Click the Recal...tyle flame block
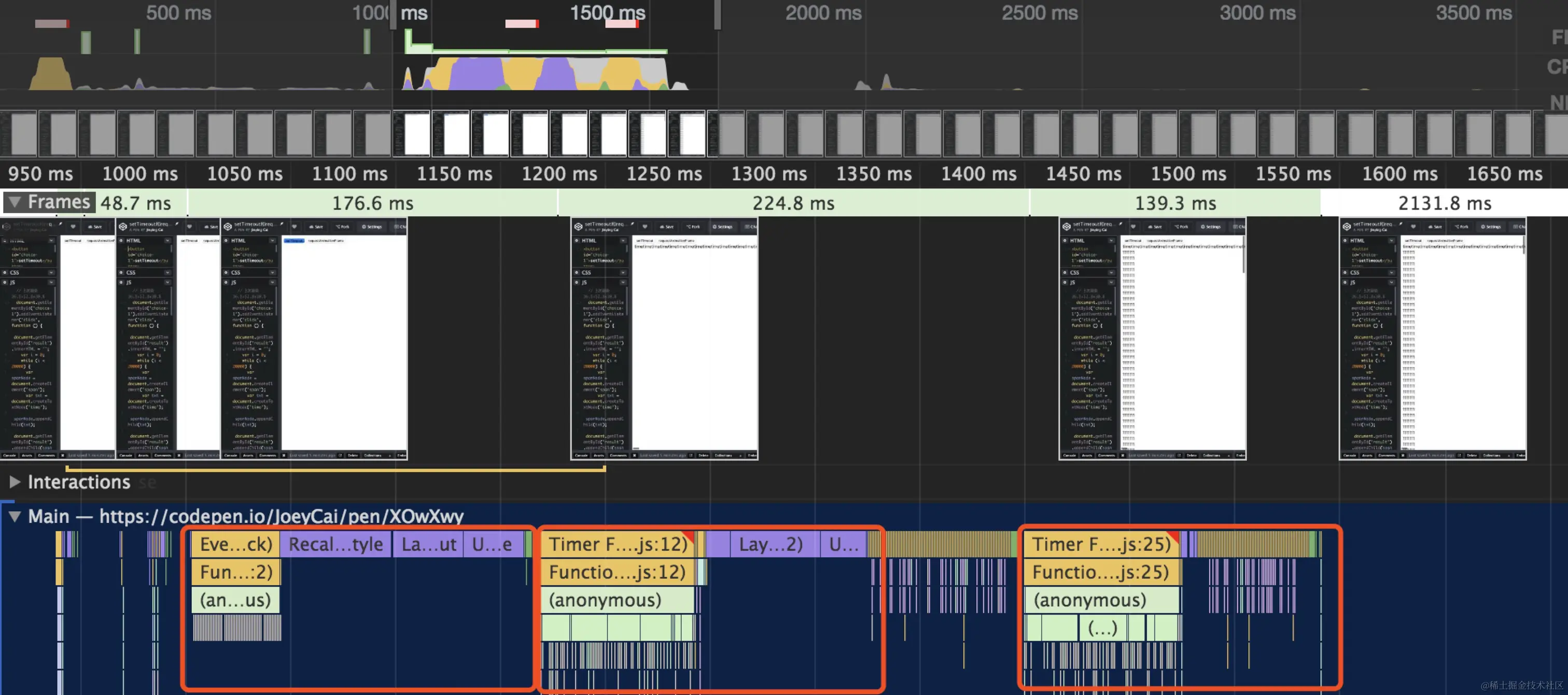The image size is (1568, 695). pyautogui.click(x=335, y=544)
